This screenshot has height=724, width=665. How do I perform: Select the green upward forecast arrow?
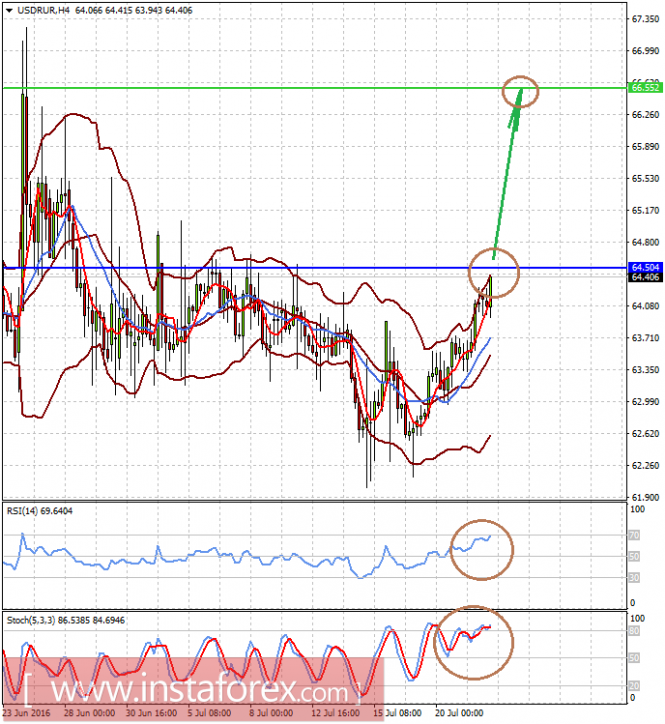click(x=508, y=174)
